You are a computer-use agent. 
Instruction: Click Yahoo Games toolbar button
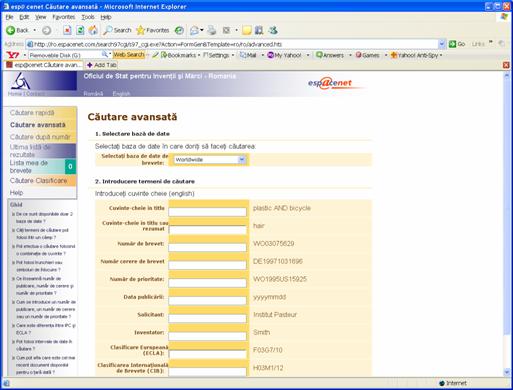[x=367, y=55]
